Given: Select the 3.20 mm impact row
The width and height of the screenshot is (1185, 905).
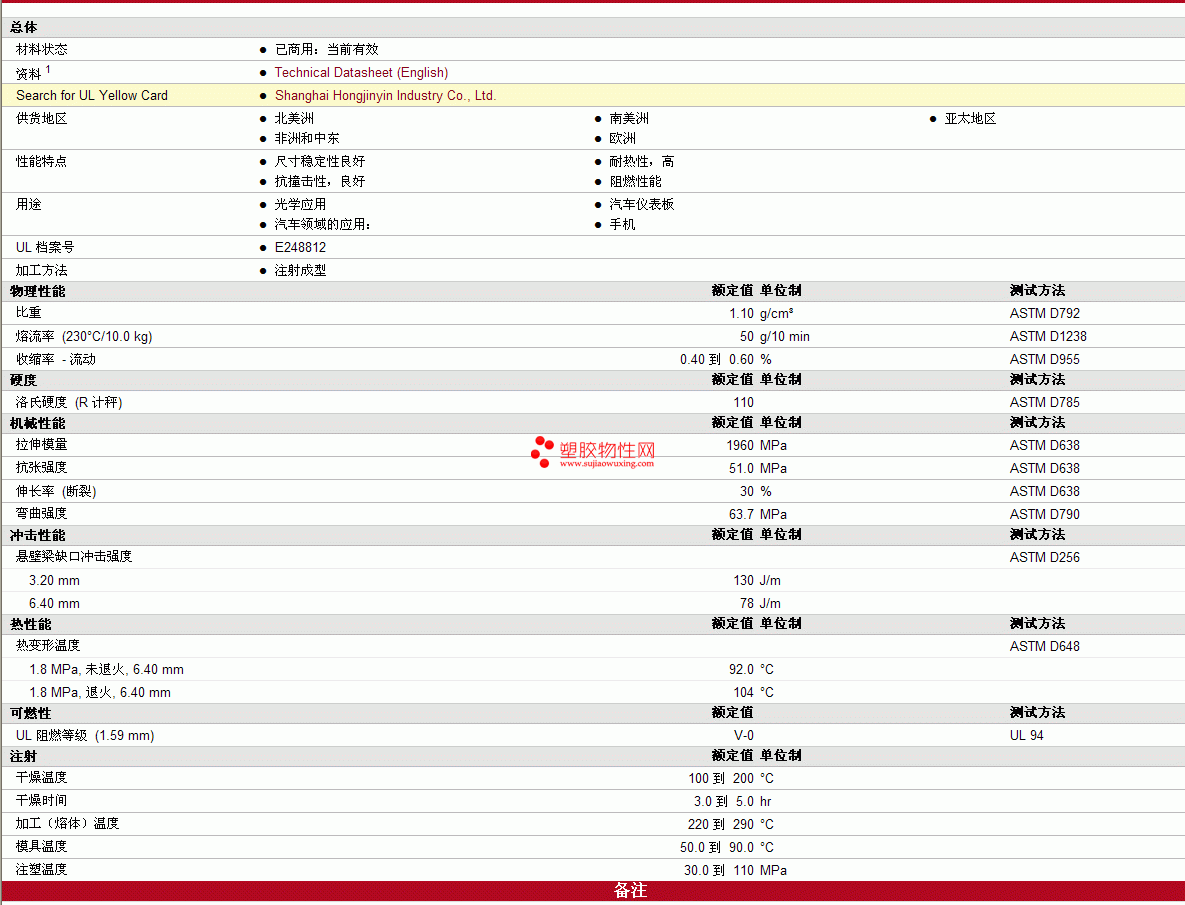Looking at the screenshot, I should [x=592, y=581].
